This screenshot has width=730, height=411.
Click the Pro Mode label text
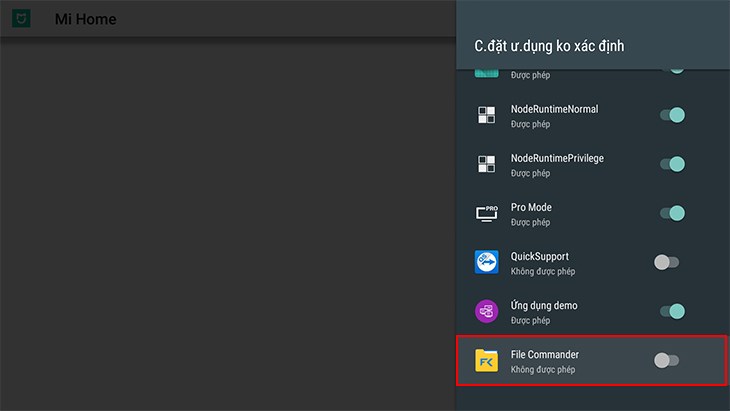531,207
